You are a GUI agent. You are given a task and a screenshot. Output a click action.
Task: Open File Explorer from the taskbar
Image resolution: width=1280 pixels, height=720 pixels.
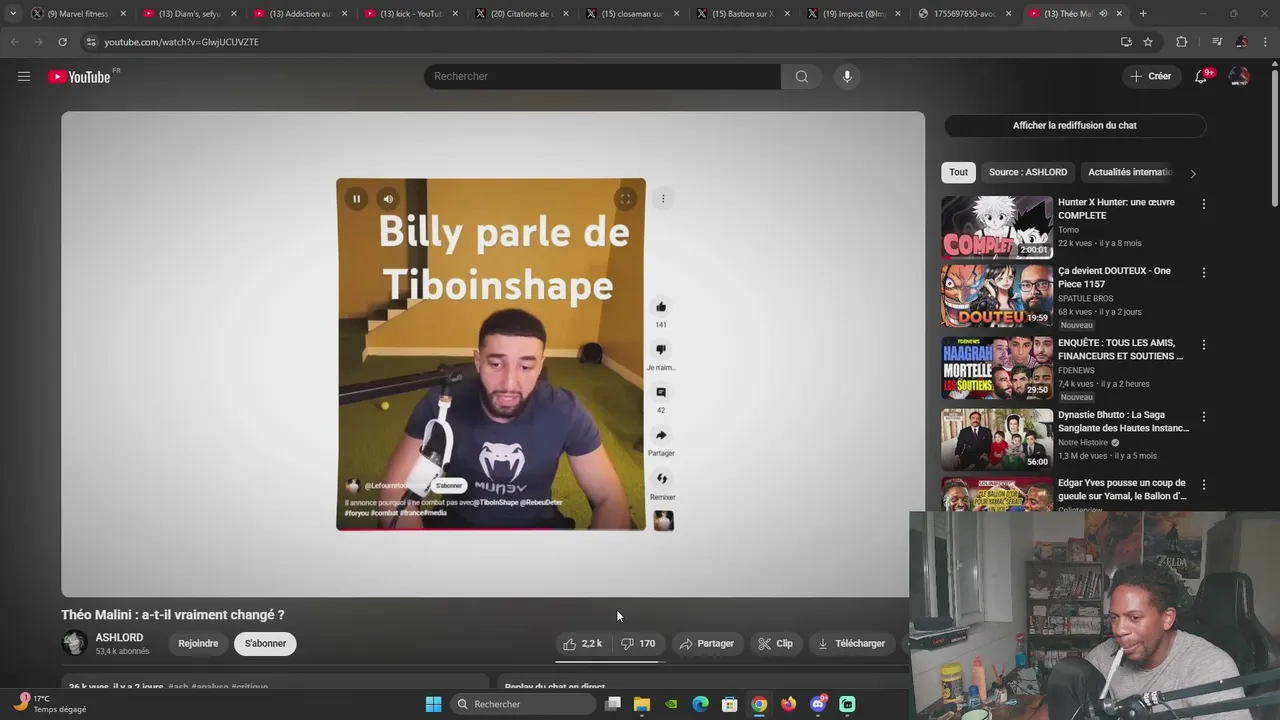pyautogui.click(x=642, y=704)
